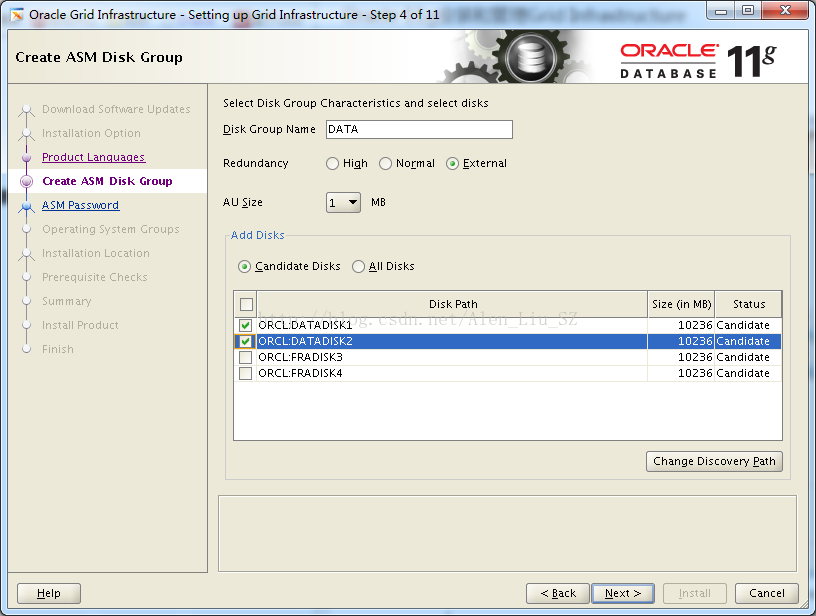
Task: Close the installer window
Action: (786, 11)
